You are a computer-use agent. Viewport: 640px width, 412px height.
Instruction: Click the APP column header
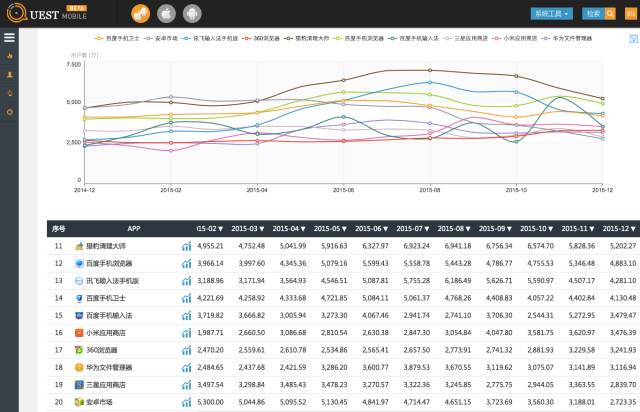point(134,229)
